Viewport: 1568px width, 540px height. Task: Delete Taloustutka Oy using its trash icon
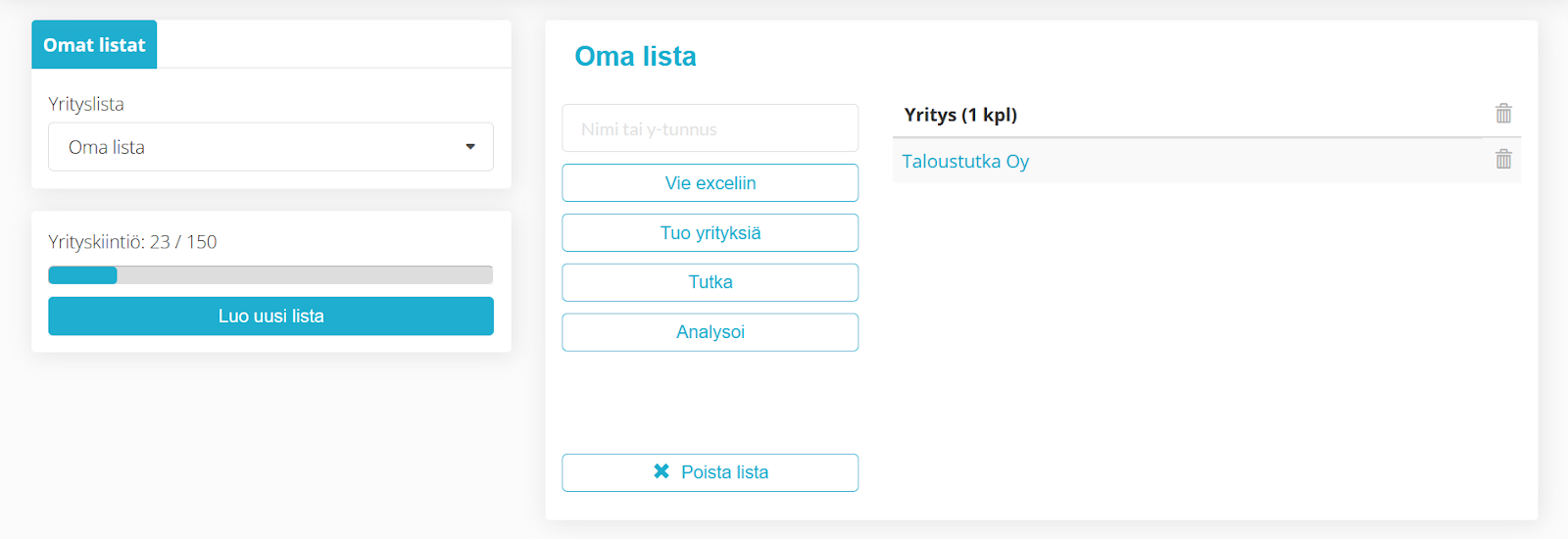(x=1503, y=159)
